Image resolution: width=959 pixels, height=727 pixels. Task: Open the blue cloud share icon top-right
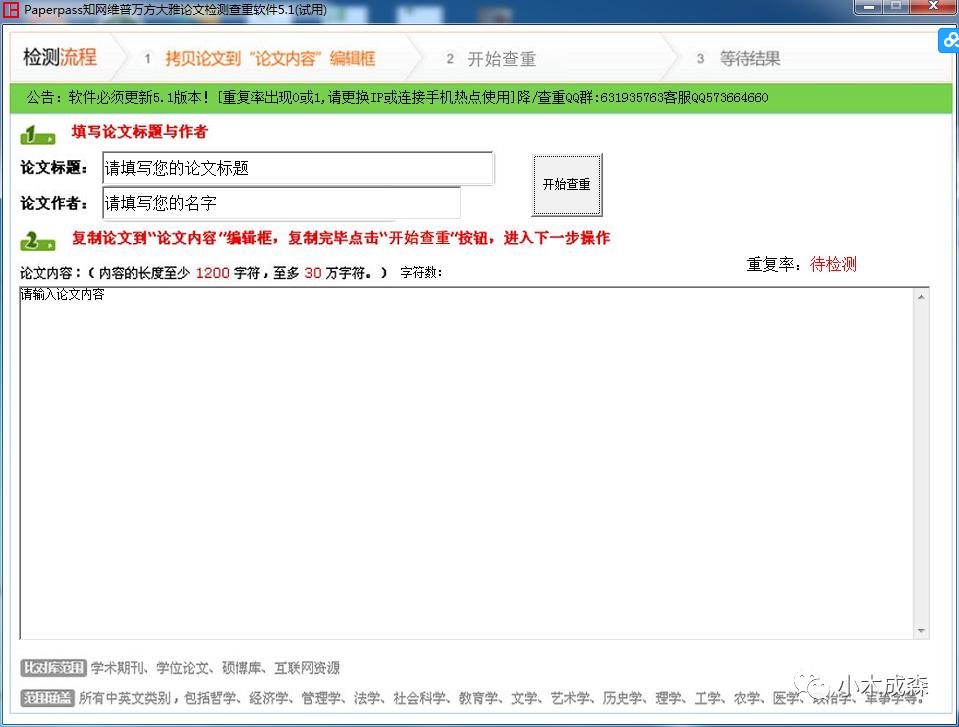tap(948, 40)
